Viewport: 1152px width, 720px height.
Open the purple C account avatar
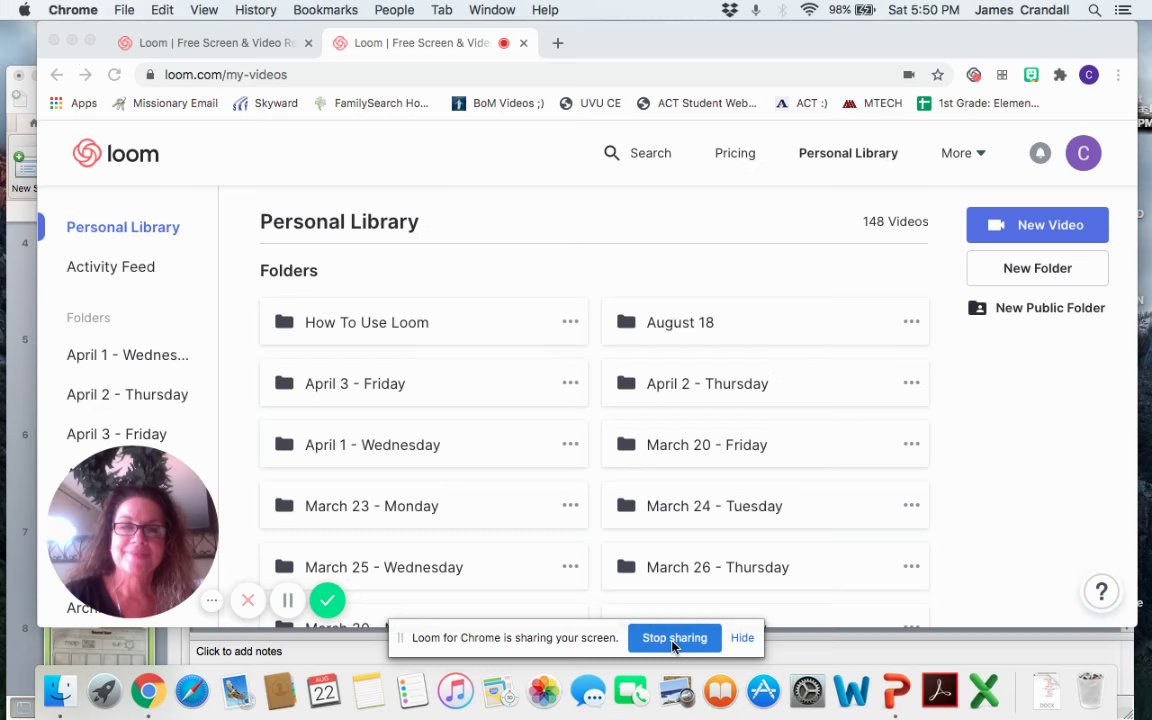tap(1083, 153)
